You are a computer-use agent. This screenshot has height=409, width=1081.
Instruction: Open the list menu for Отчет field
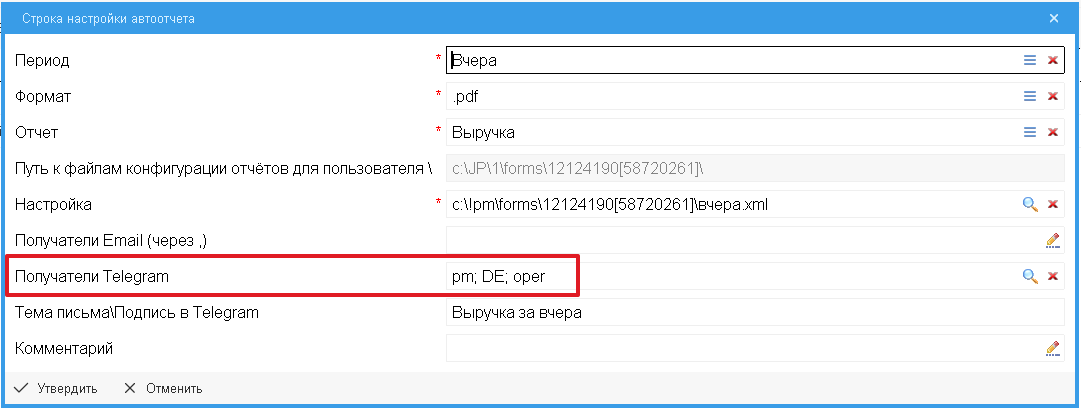(x=1030, y=132)
